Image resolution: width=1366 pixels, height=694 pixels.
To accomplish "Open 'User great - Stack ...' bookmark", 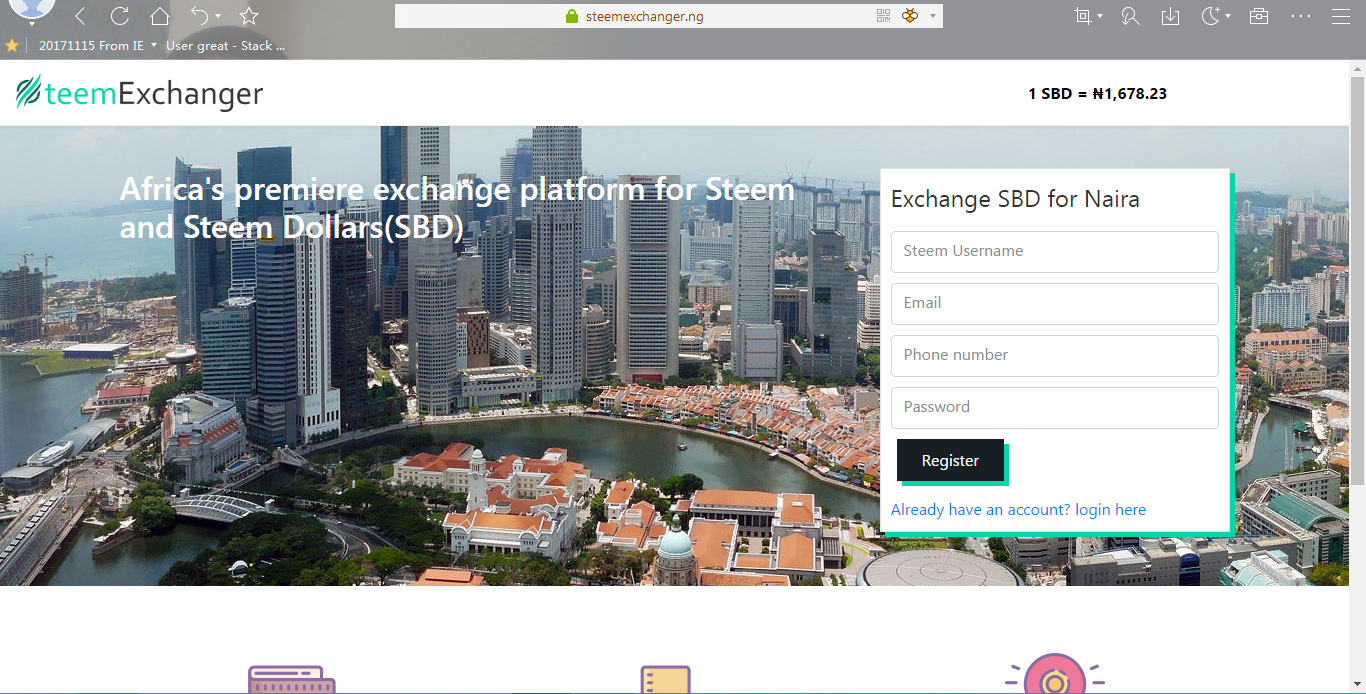I will pos(225,46).
